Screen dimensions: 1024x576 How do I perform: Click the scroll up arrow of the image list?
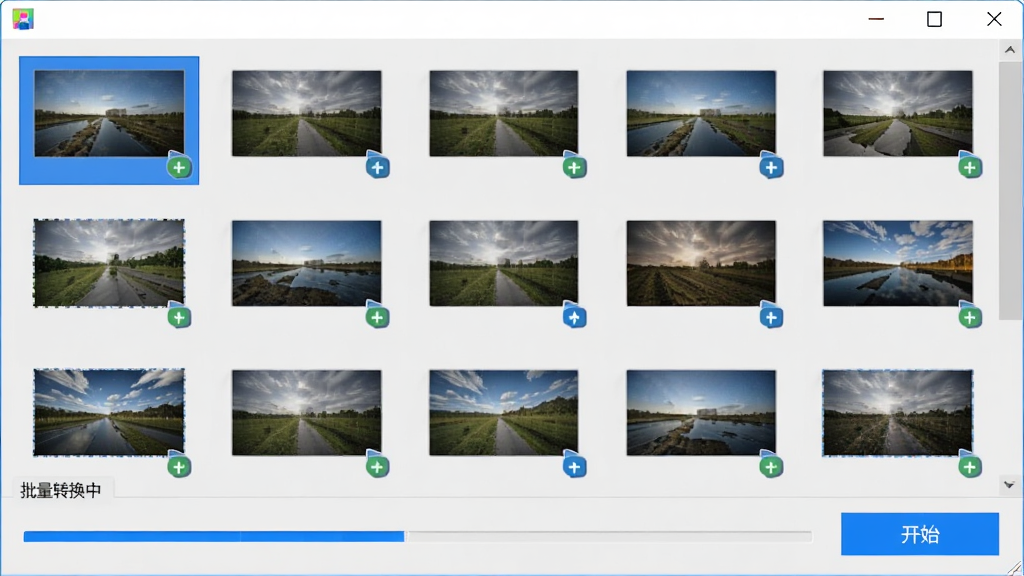tap(1010, 50)
